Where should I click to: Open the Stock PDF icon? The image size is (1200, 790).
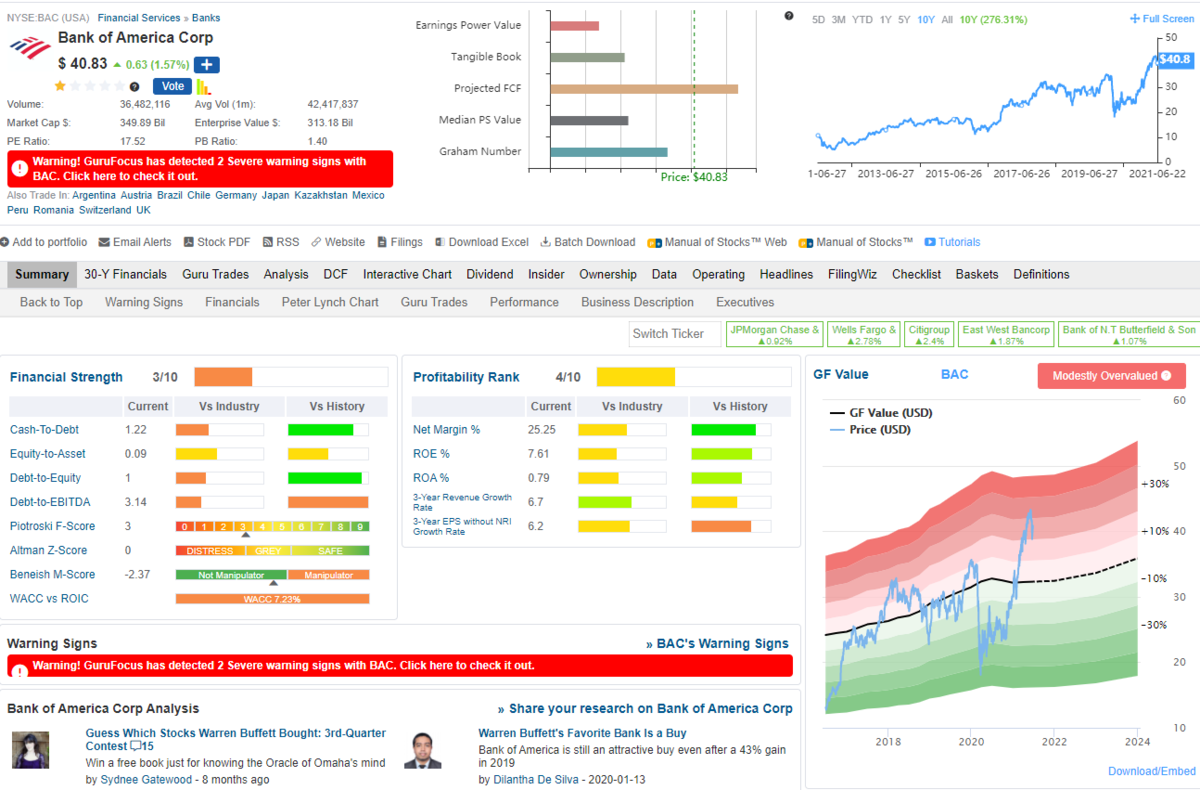[x=188, y=242]
